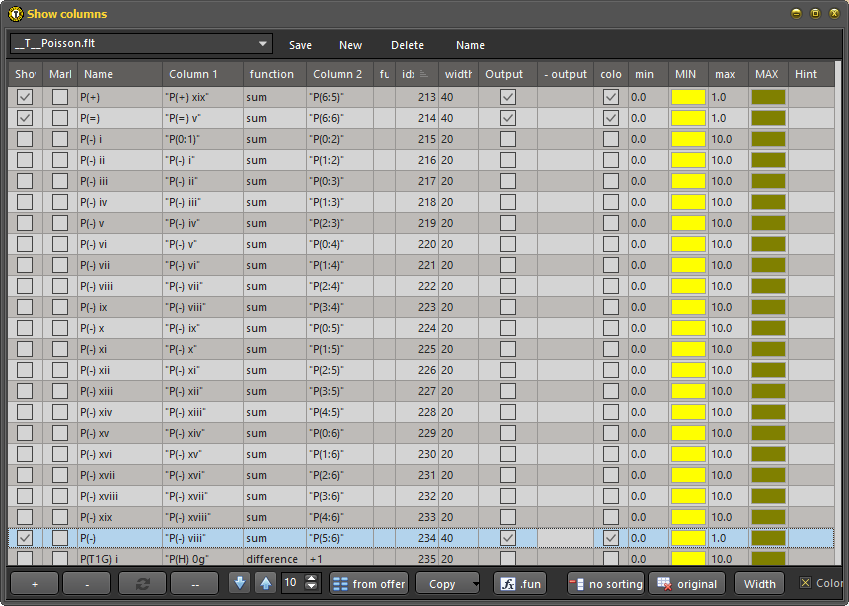Toggle the Color checkbox in bottom bar
849x606 pixels.
click(x=806, y=583)
